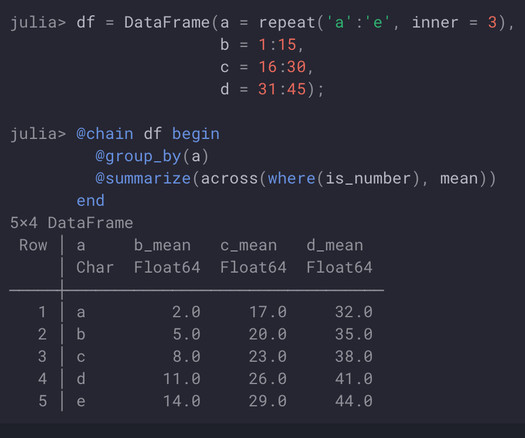Click the first julia> prompt
525x438 pixels.
(38, 23)
